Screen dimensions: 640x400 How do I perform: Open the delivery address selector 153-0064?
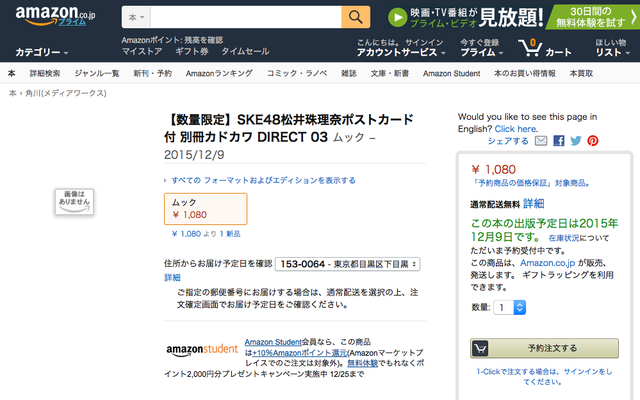[348, 264]
